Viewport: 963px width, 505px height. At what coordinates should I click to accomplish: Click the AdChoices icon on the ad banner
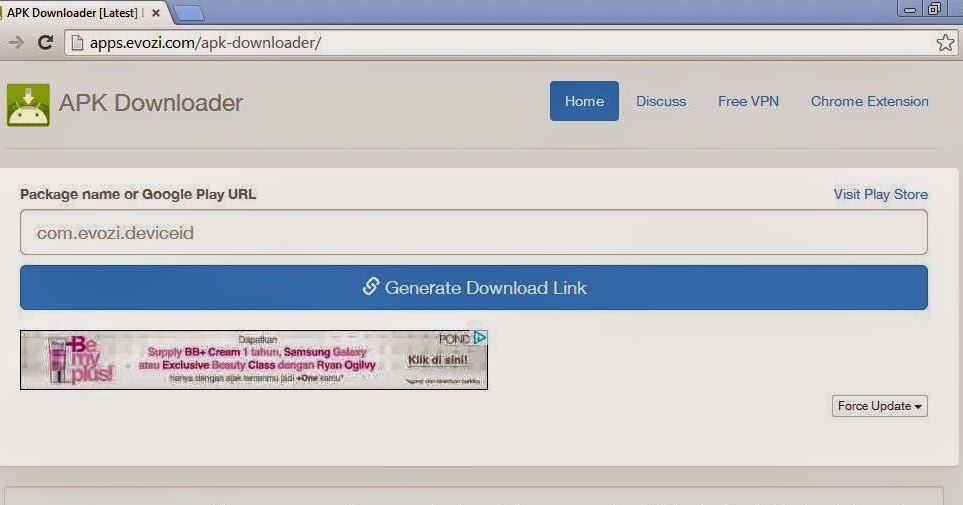480,337
